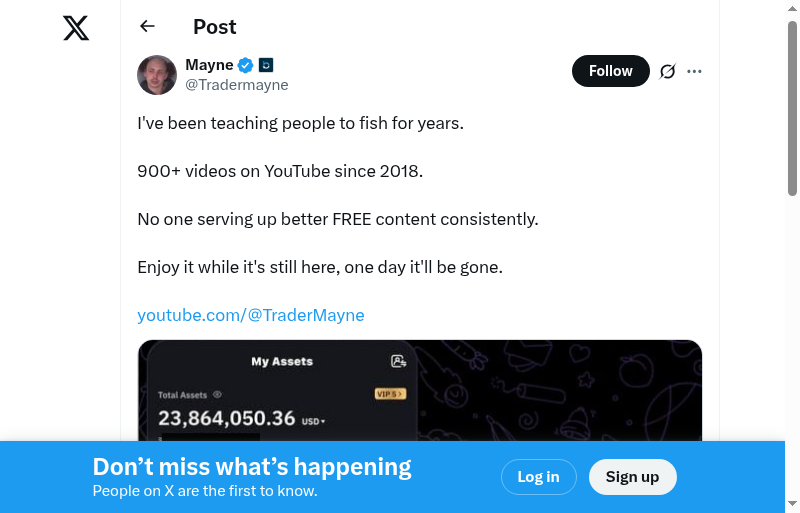Open the three-dot More menu
The height and width of the screenshot is (513, 800).
click(695, 71)
